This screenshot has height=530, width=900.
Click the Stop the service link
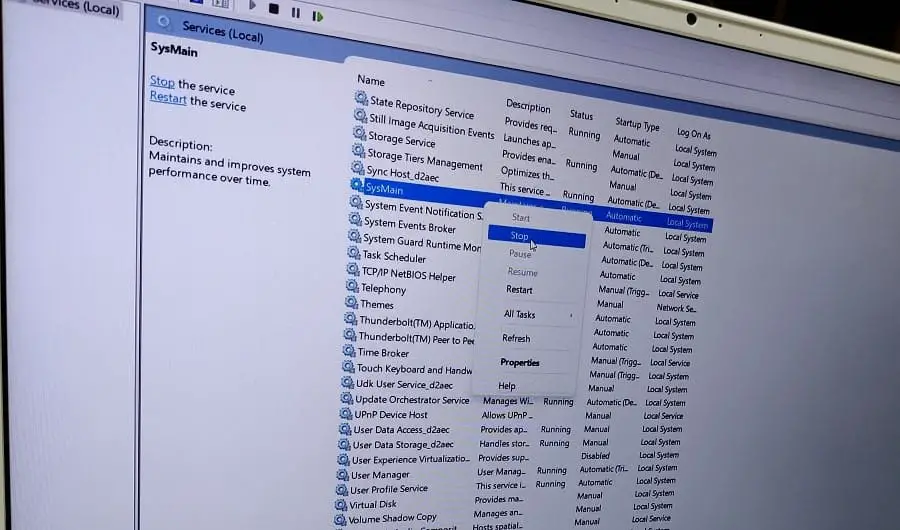pyautogui.click(x=162, y=82)
